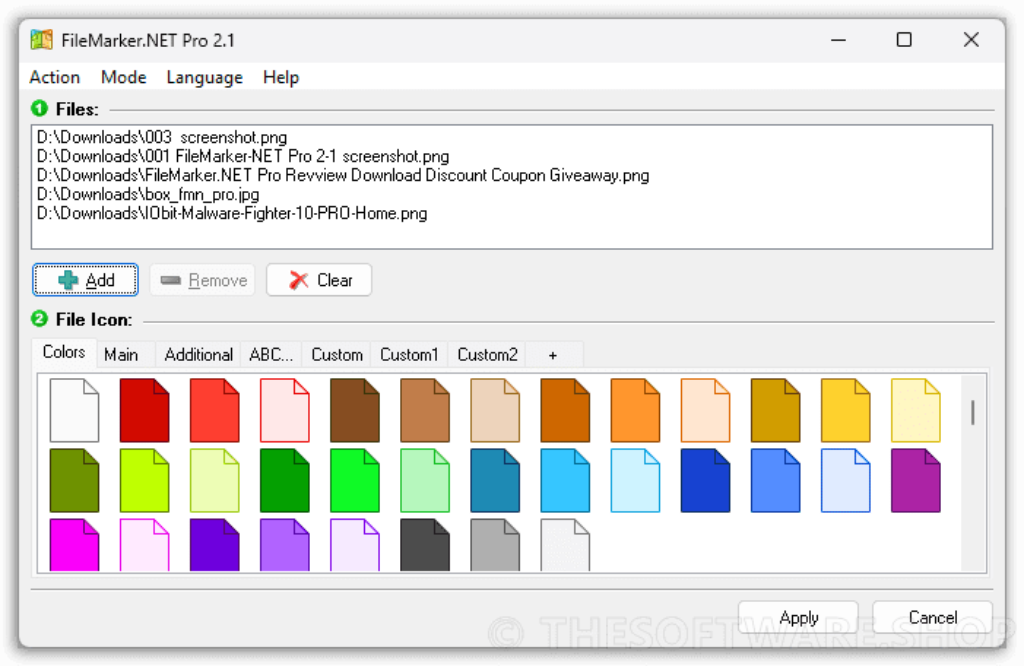This screenshot has height=666, width=1024.
Task: Select the dark royal blue file icon
Action: 705,481
